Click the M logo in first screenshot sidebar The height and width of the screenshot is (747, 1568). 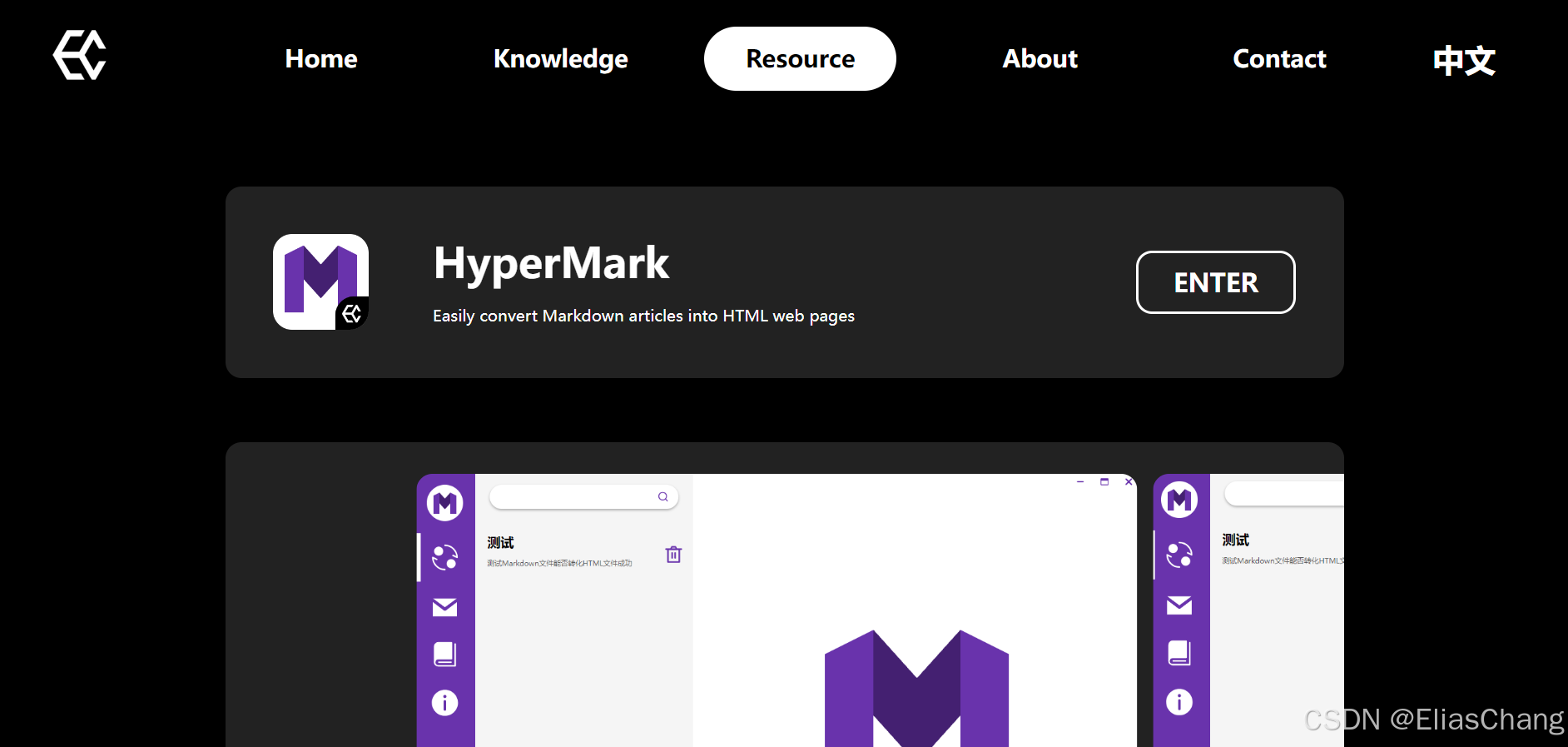click(445, 503)
